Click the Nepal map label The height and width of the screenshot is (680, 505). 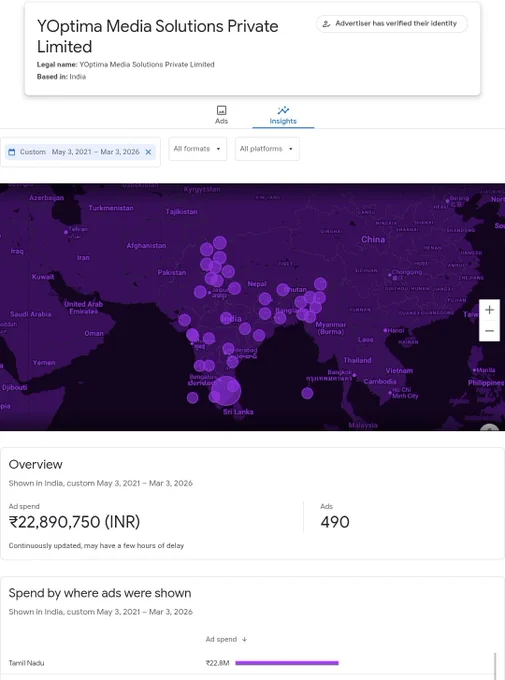coord(257,284)
